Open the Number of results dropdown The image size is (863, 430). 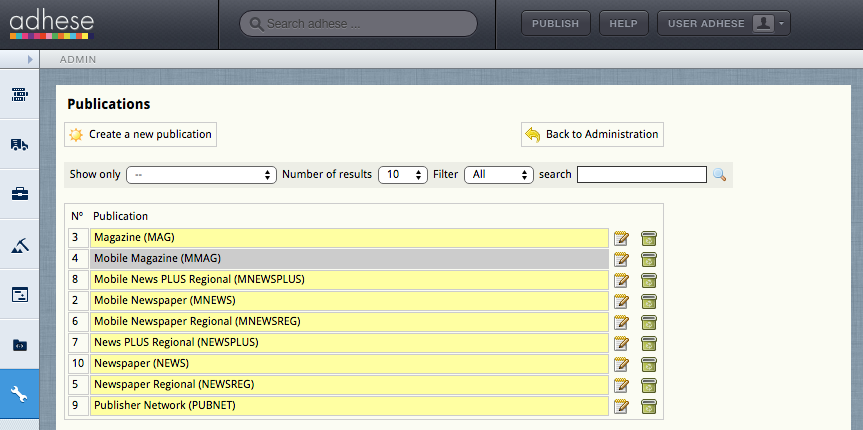pos(402,175)
